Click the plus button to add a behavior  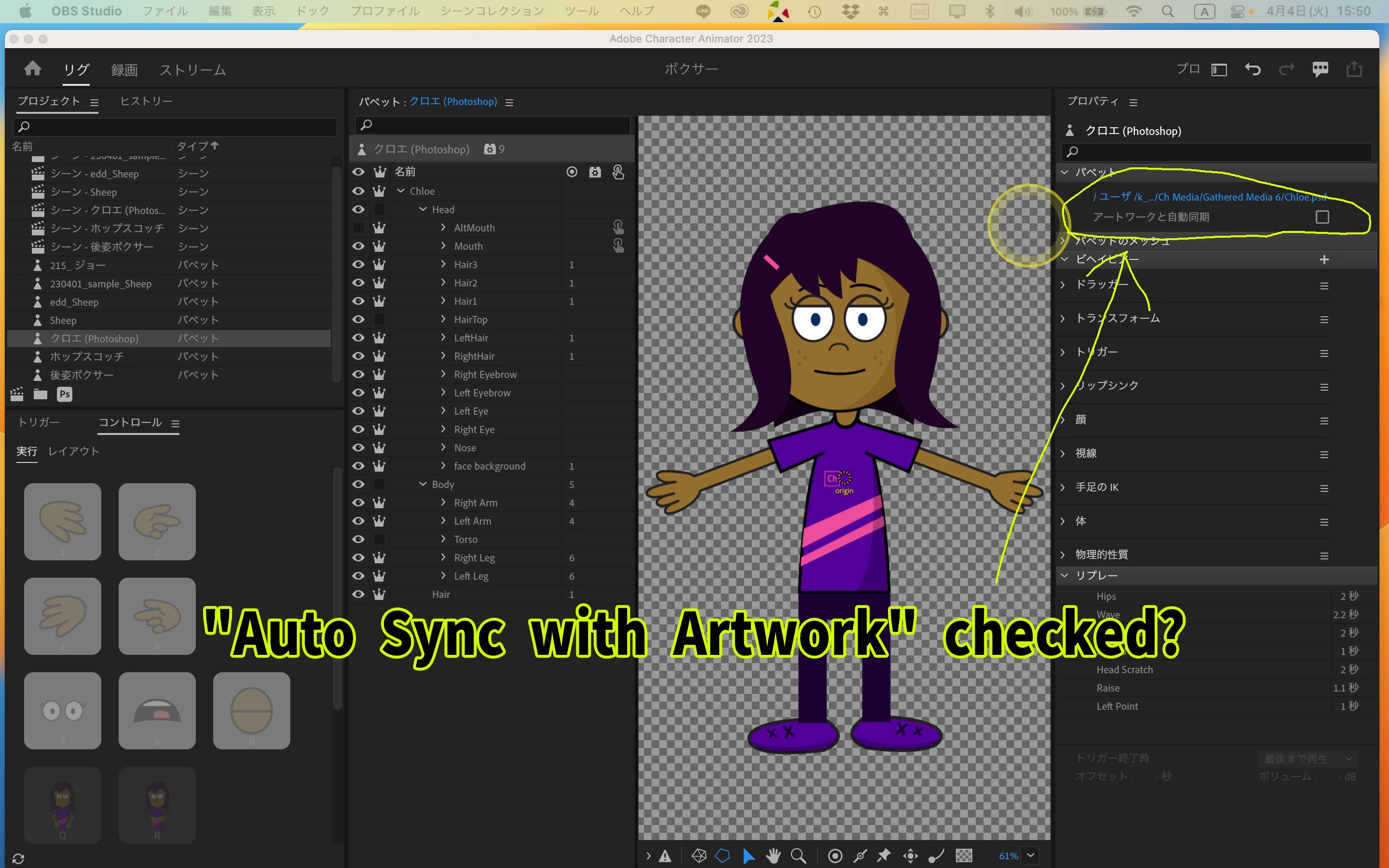tap(1324, 259)
